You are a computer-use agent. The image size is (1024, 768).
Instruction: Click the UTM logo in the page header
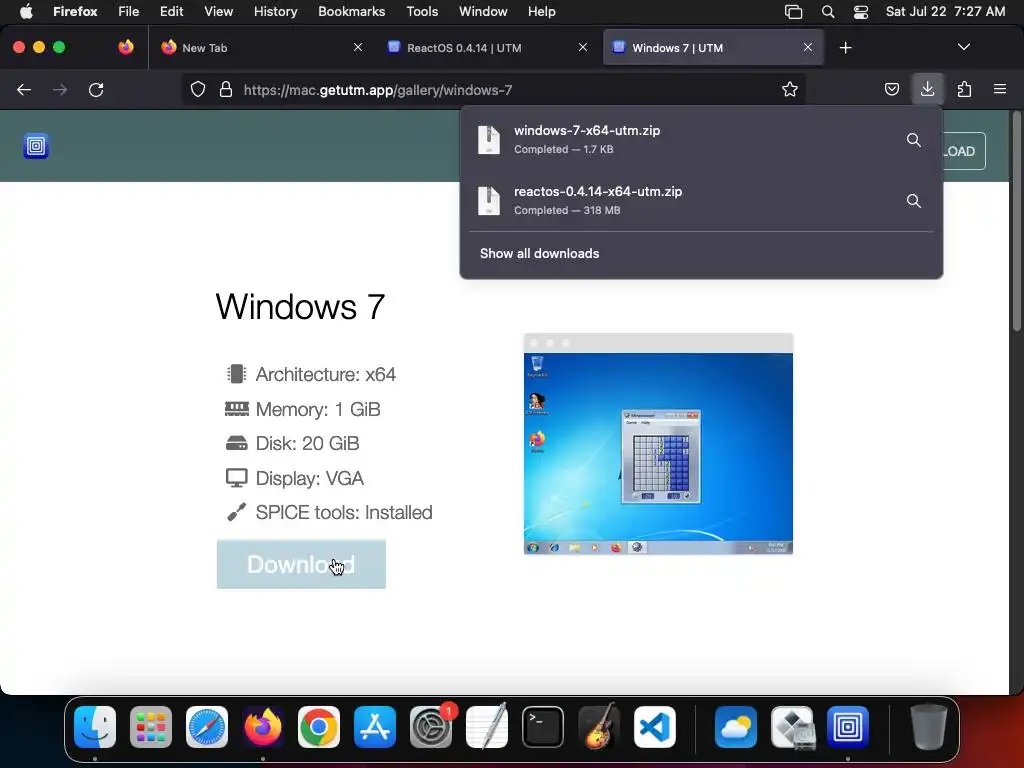36,146
